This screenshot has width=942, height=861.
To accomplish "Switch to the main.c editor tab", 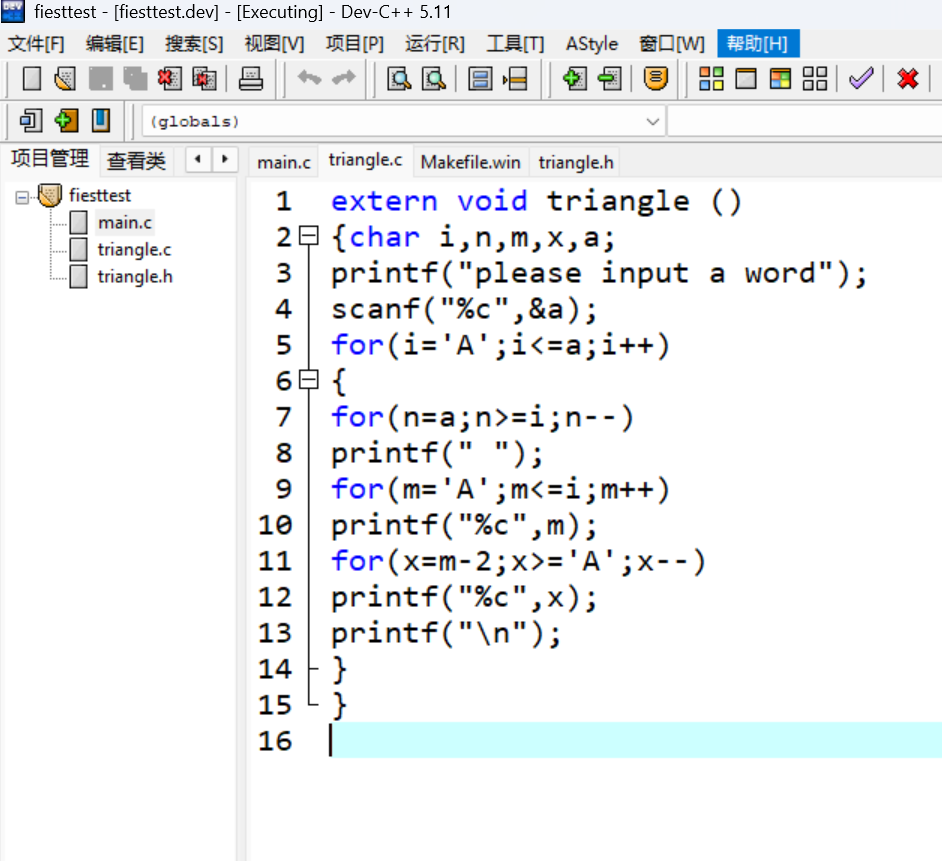I will (x=284, y=162).
